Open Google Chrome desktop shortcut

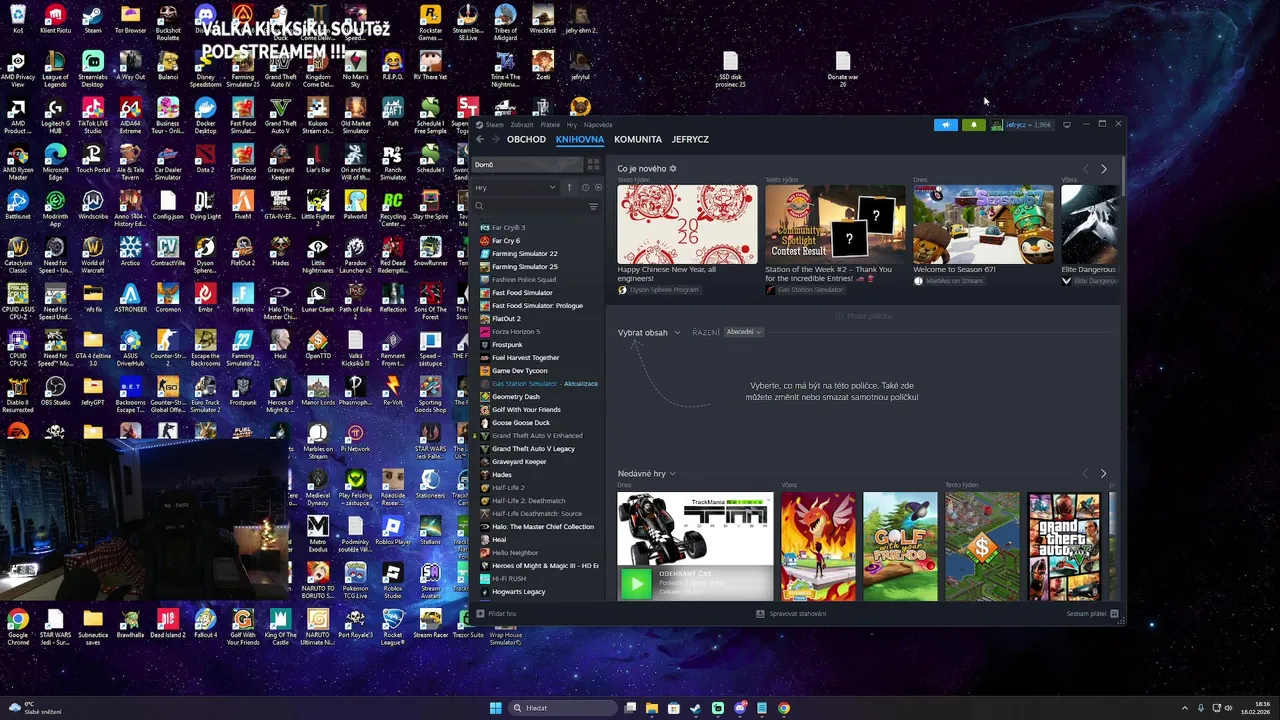(18, 626)
